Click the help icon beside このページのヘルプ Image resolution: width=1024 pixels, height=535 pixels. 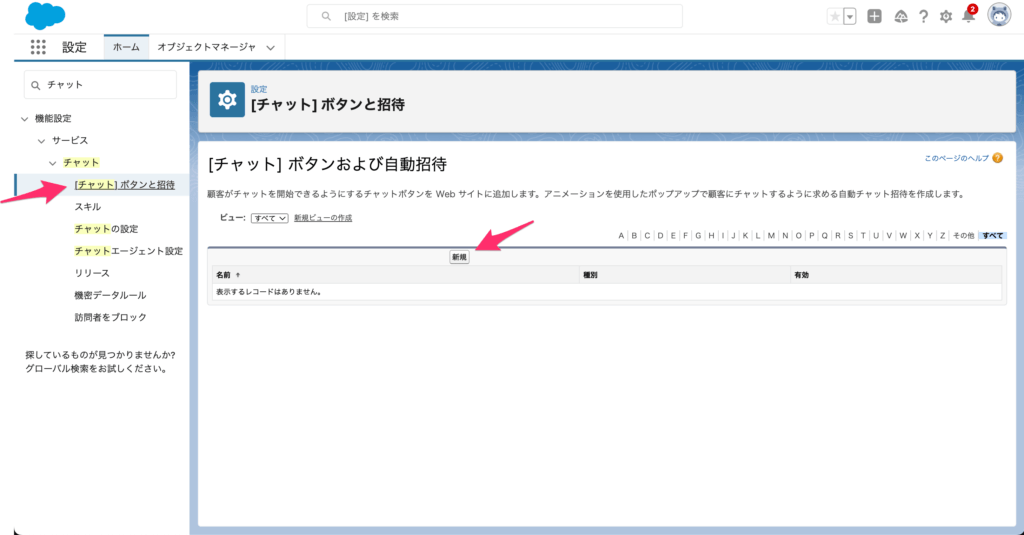click(x=997, y=158)
